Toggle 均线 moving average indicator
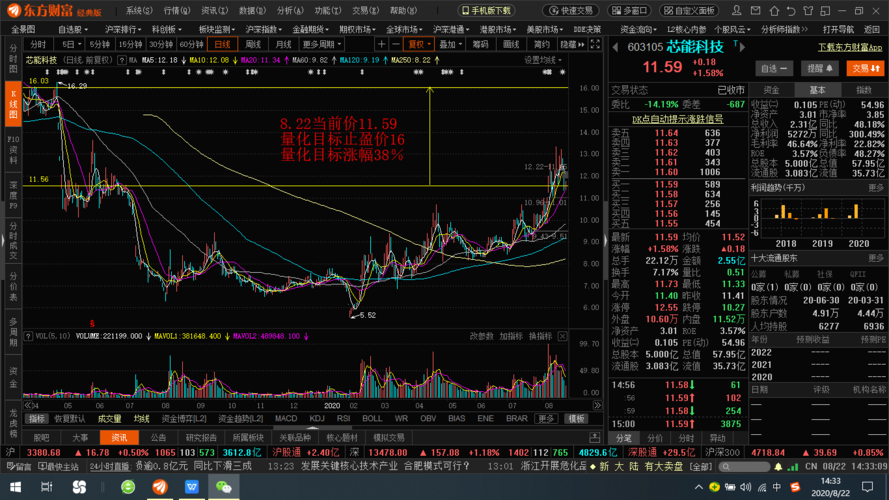Image resolution: width=889 pixels, height=500 pixels. (x=141, y=419)
